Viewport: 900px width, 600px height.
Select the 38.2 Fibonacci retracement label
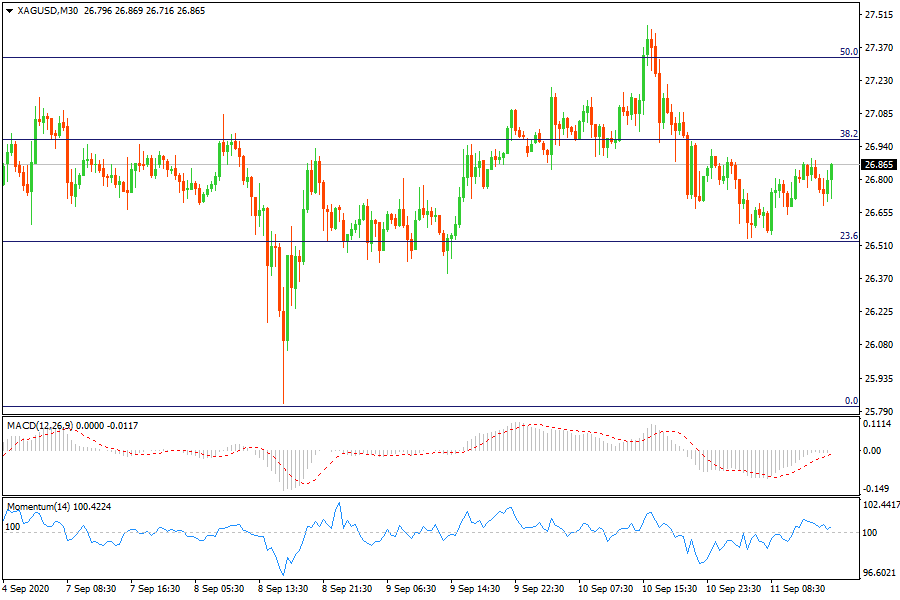tap(848, 133)
